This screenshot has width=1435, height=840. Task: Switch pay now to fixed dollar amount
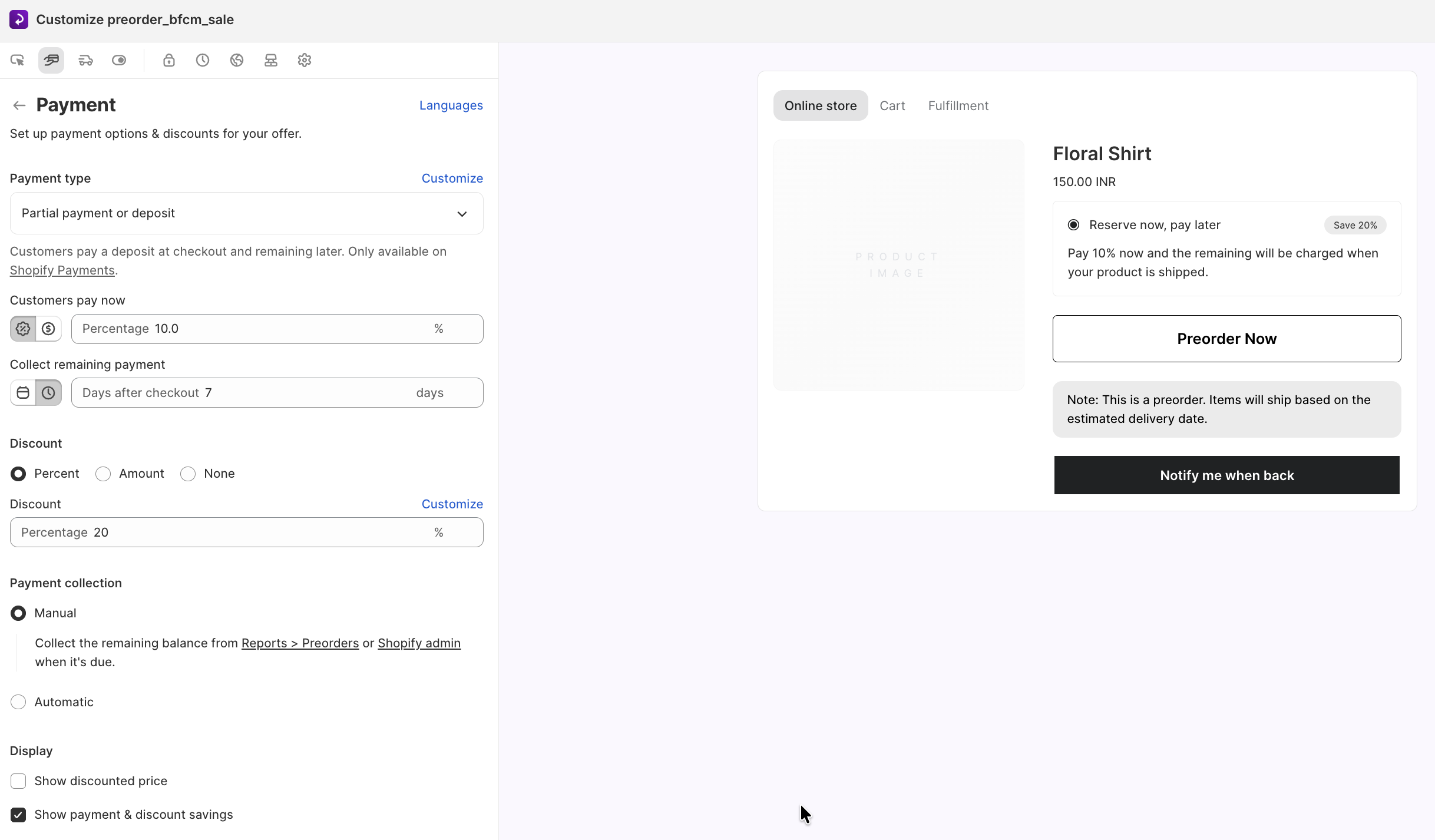point(48,329)
